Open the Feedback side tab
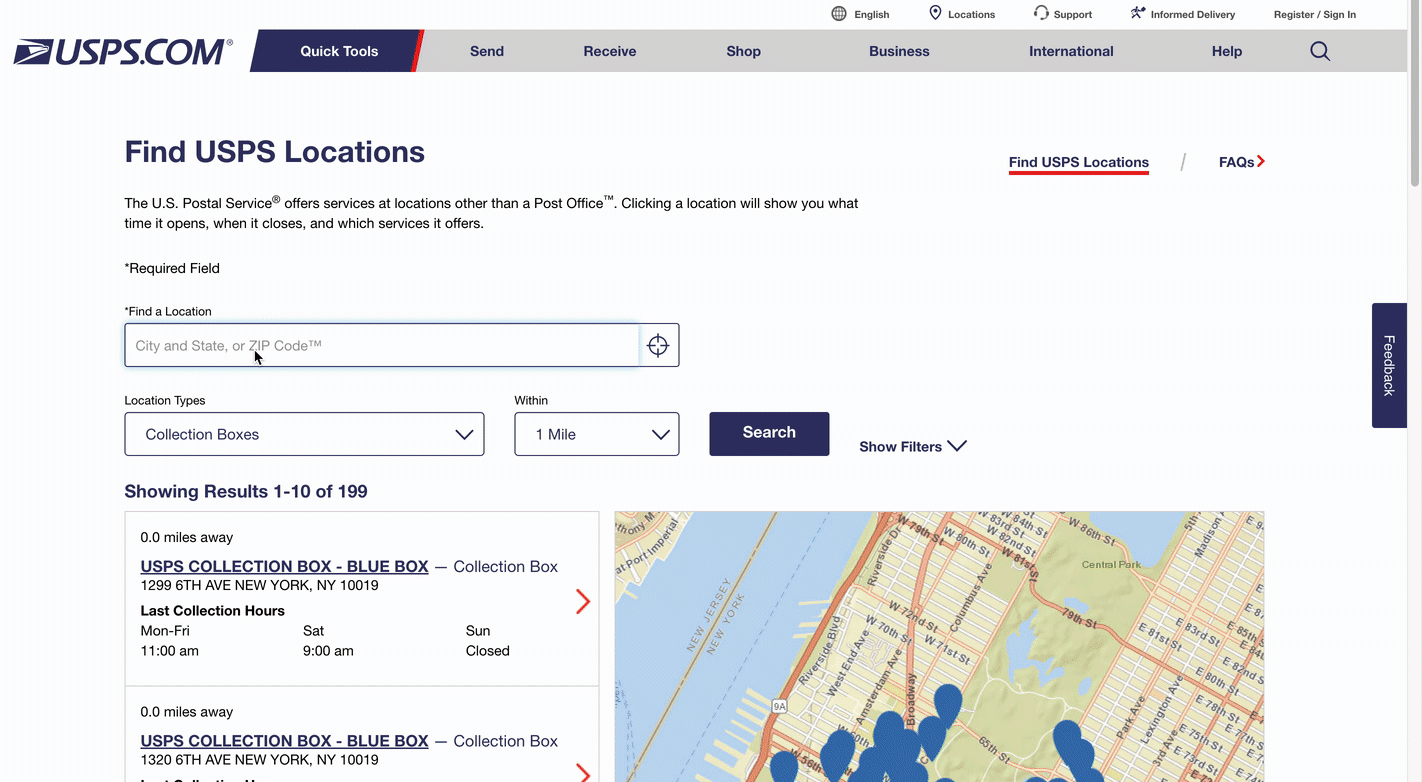1422x782 pixels. [1389, 365]
